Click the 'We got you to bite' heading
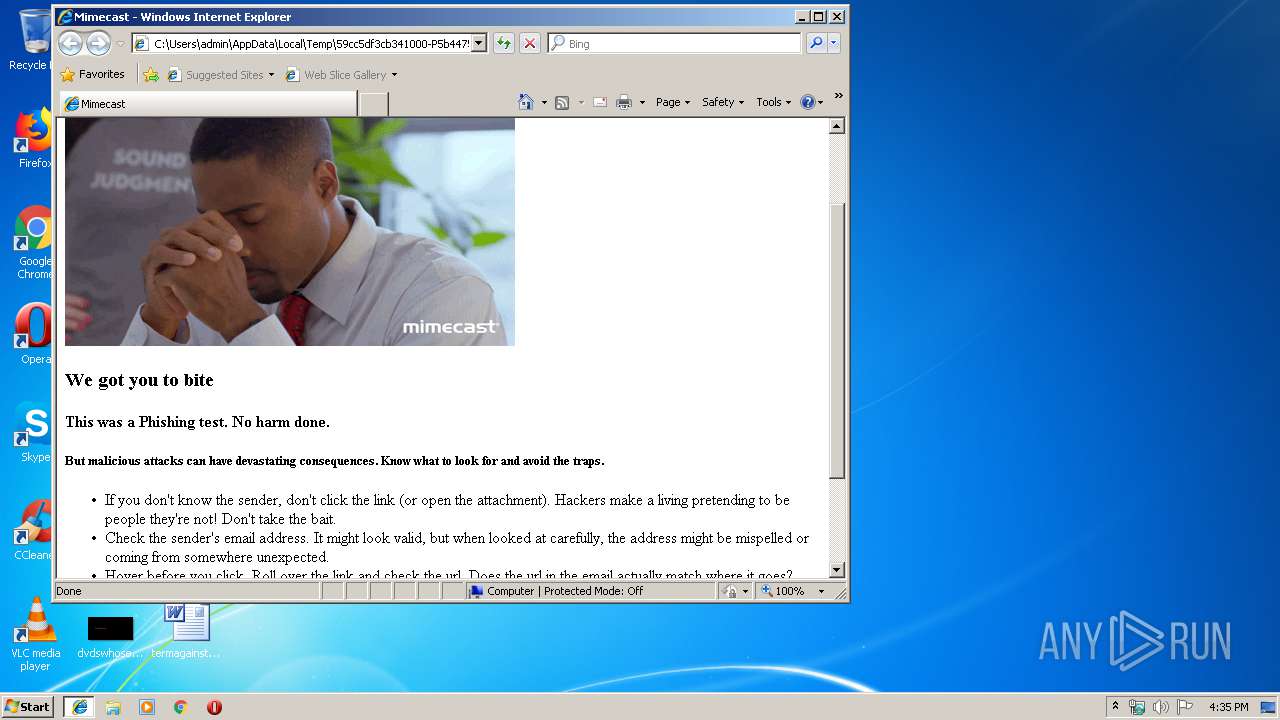This screenshot has height=720, width=1280. 139,380
